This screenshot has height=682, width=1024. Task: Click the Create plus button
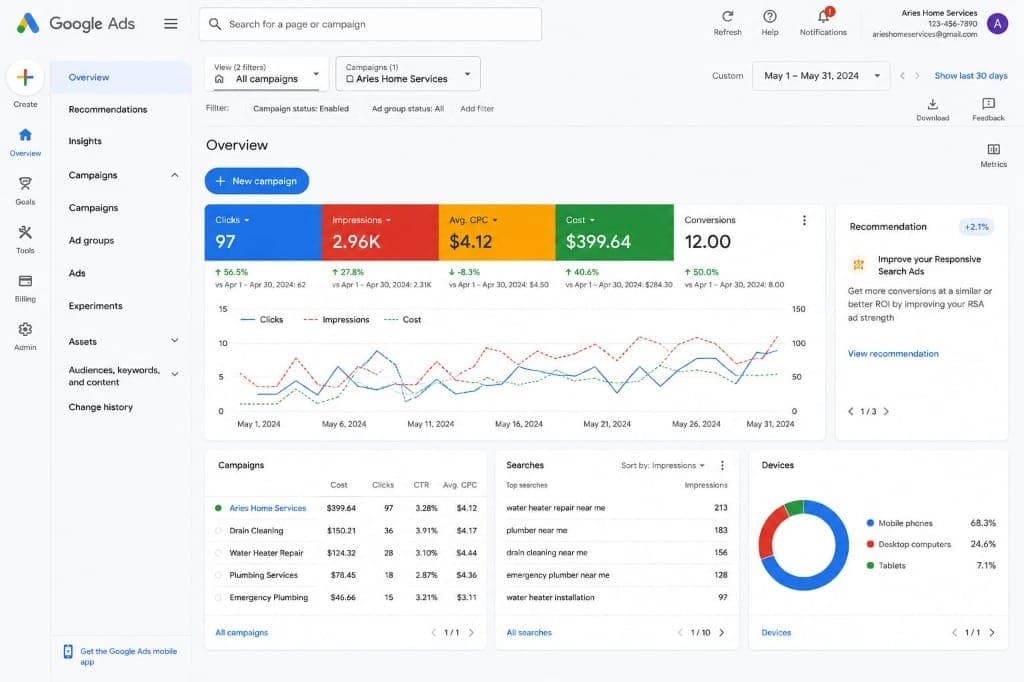(25, 77)
